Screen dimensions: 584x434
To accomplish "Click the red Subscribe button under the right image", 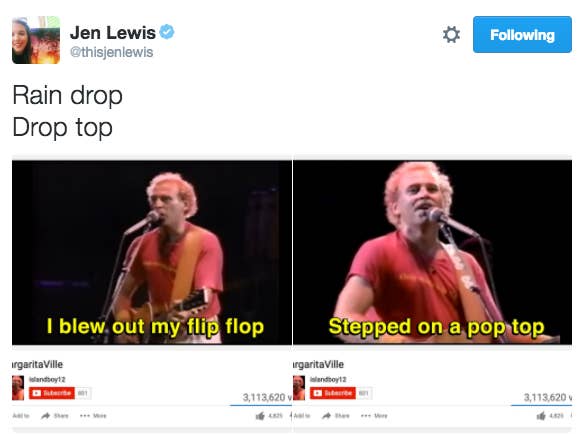I will tap(333, 393).
